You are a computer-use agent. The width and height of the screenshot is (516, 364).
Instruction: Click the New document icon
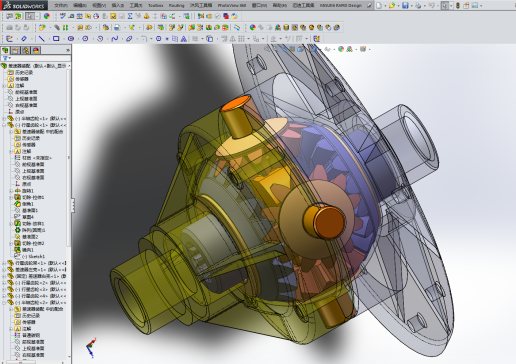tap(379, 5)
